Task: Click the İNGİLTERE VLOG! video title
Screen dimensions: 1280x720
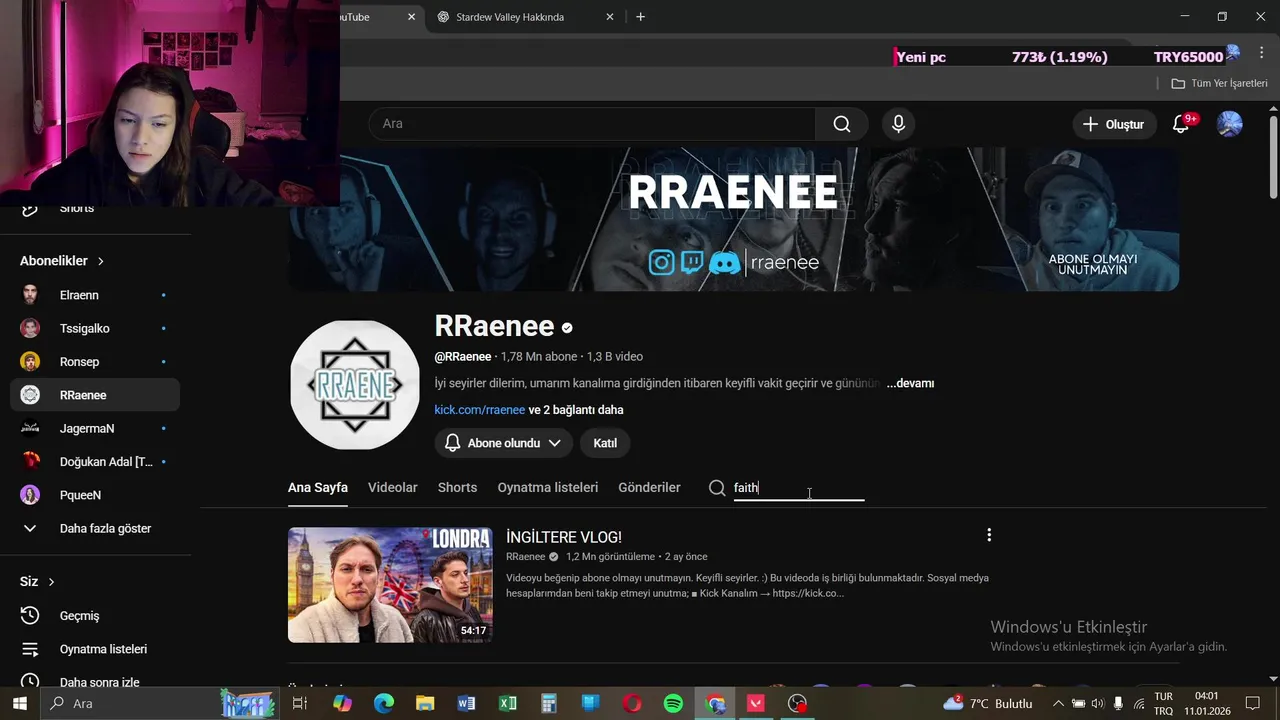Action: pos(564,537)
